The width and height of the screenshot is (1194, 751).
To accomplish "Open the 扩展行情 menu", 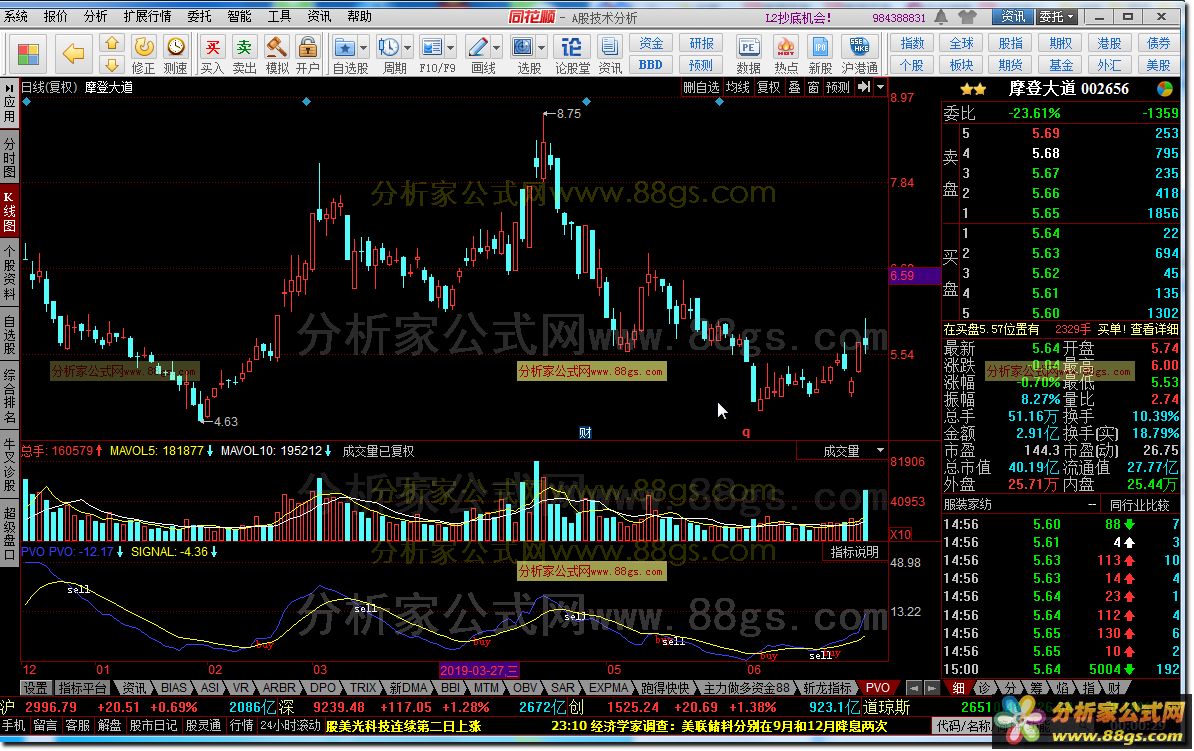I will (147, 17).
